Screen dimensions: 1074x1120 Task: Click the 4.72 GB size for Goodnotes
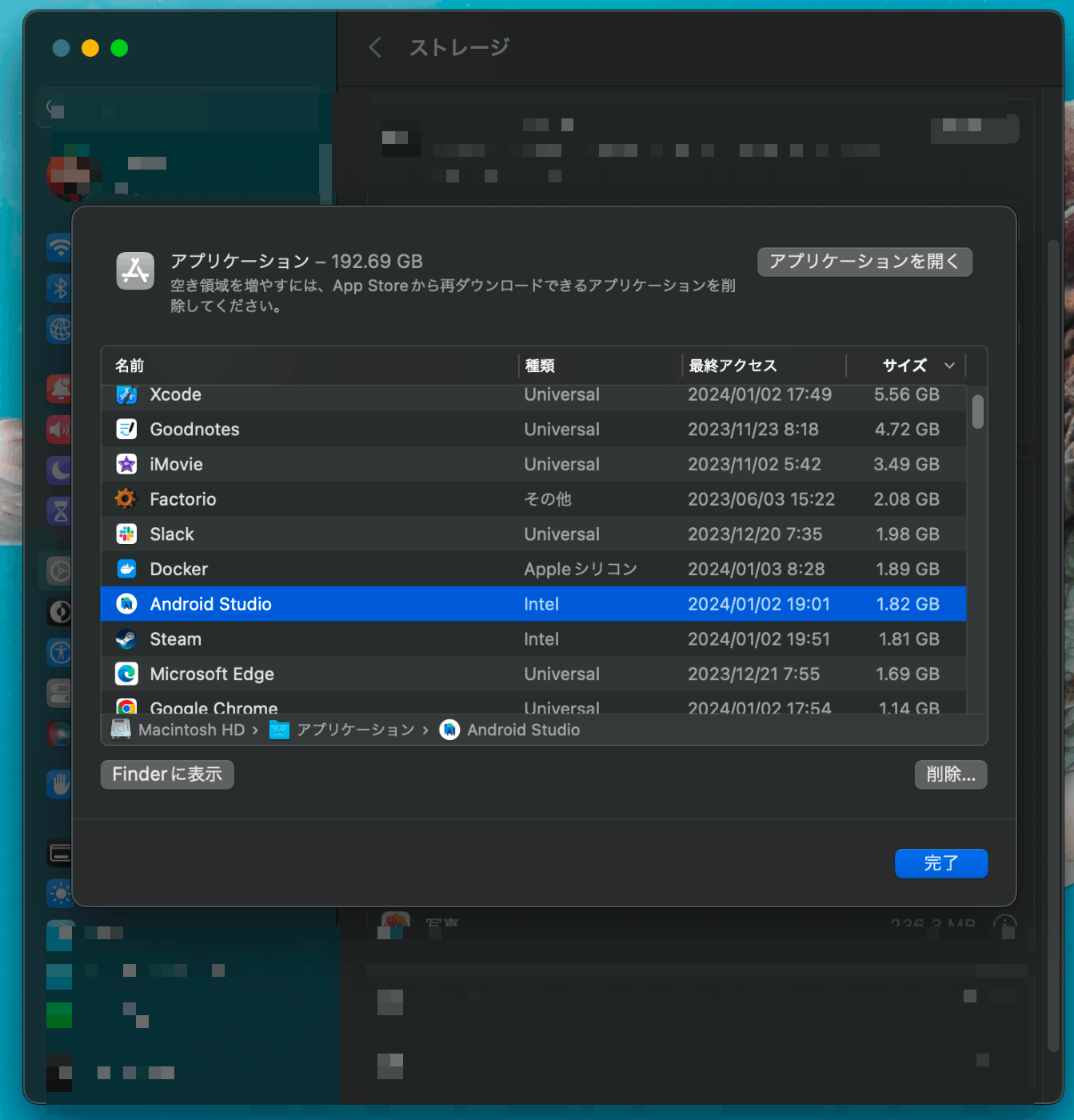[907, 430]
